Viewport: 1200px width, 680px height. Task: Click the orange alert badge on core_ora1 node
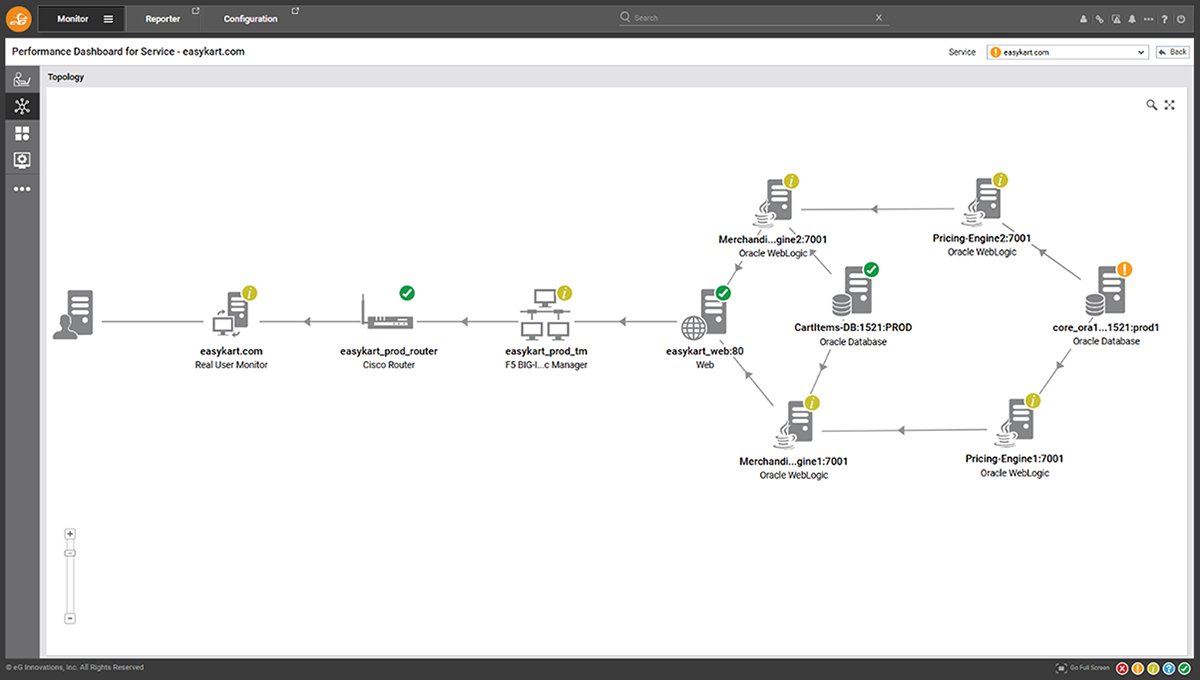(x=1125, y=269)
